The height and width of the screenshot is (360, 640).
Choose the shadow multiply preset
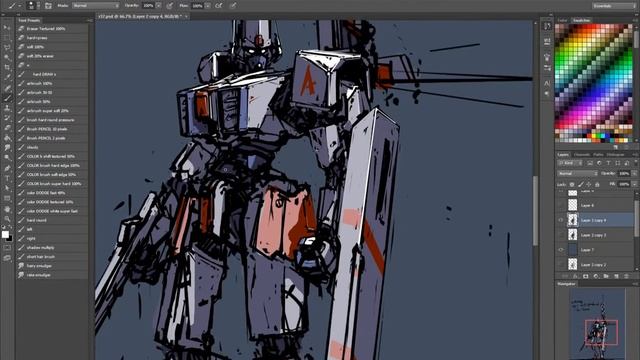(x=52, y=247)
